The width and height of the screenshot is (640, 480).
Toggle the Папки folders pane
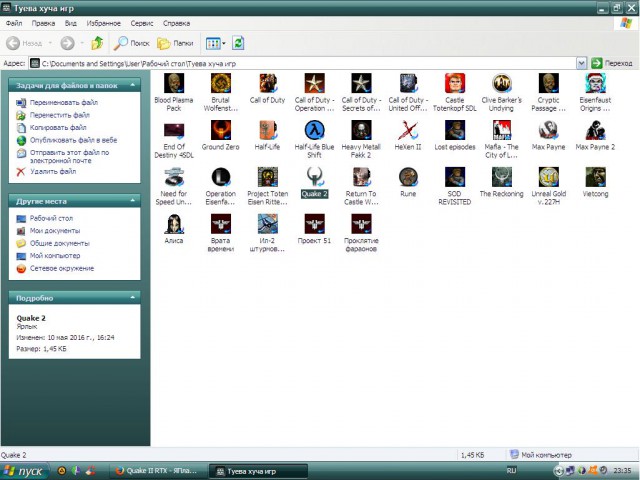175,43
